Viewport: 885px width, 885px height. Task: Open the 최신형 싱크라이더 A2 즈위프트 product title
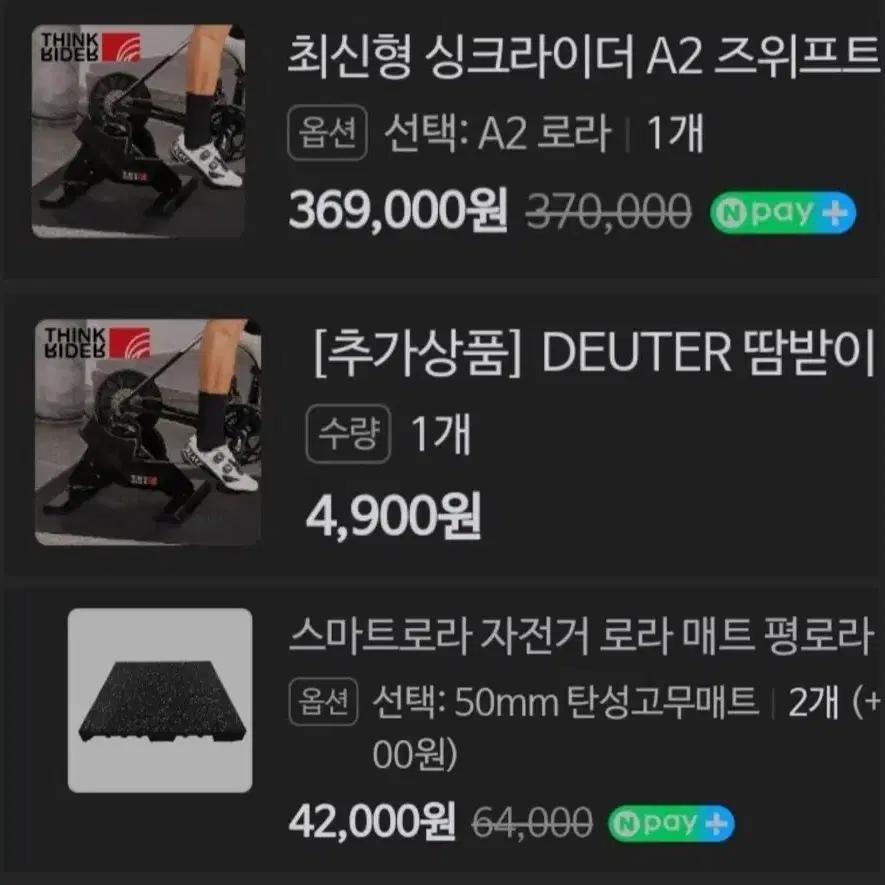pos(585,56)
